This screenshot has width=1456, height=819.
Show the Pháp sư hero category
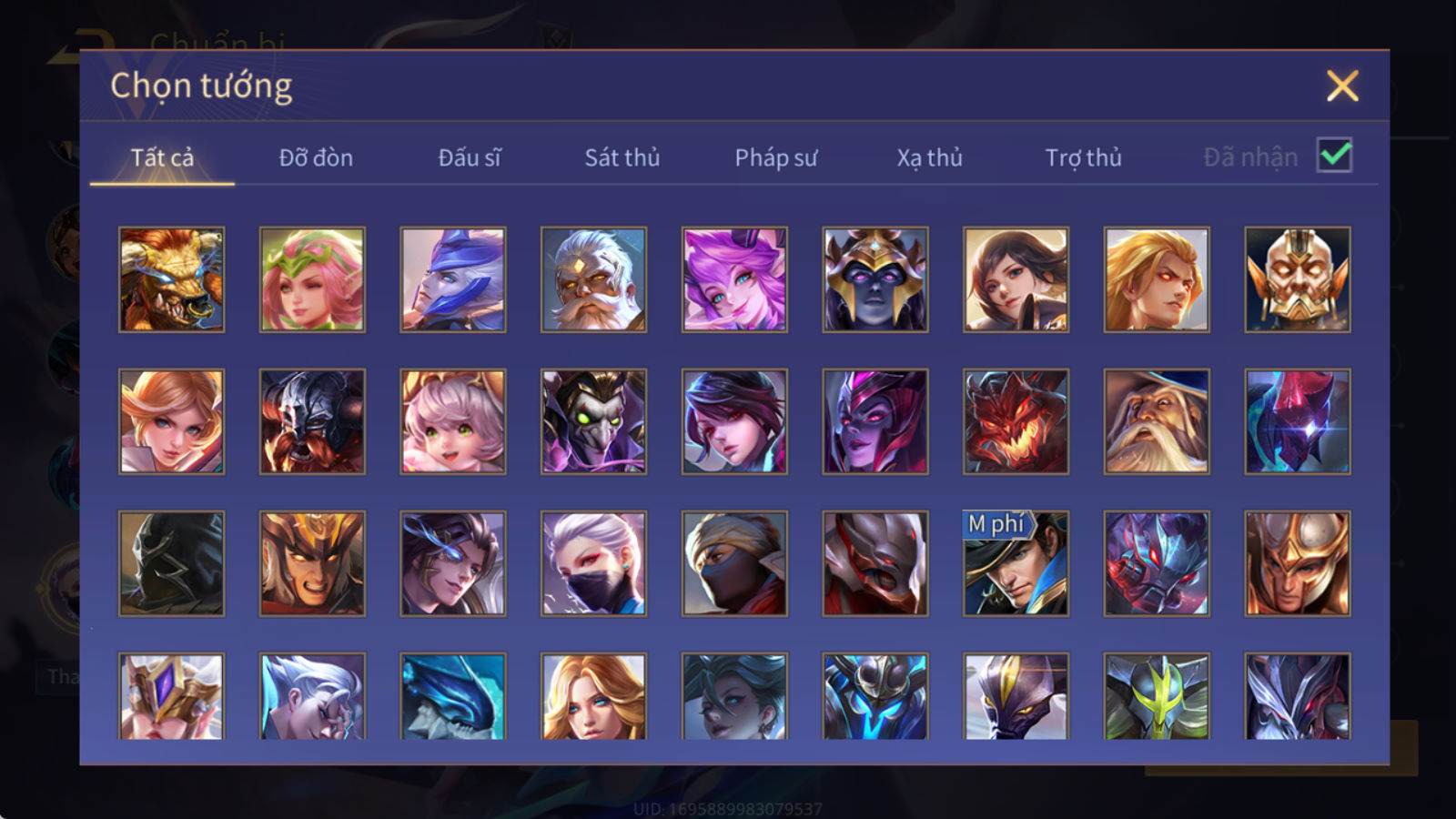tap(775, 157)
